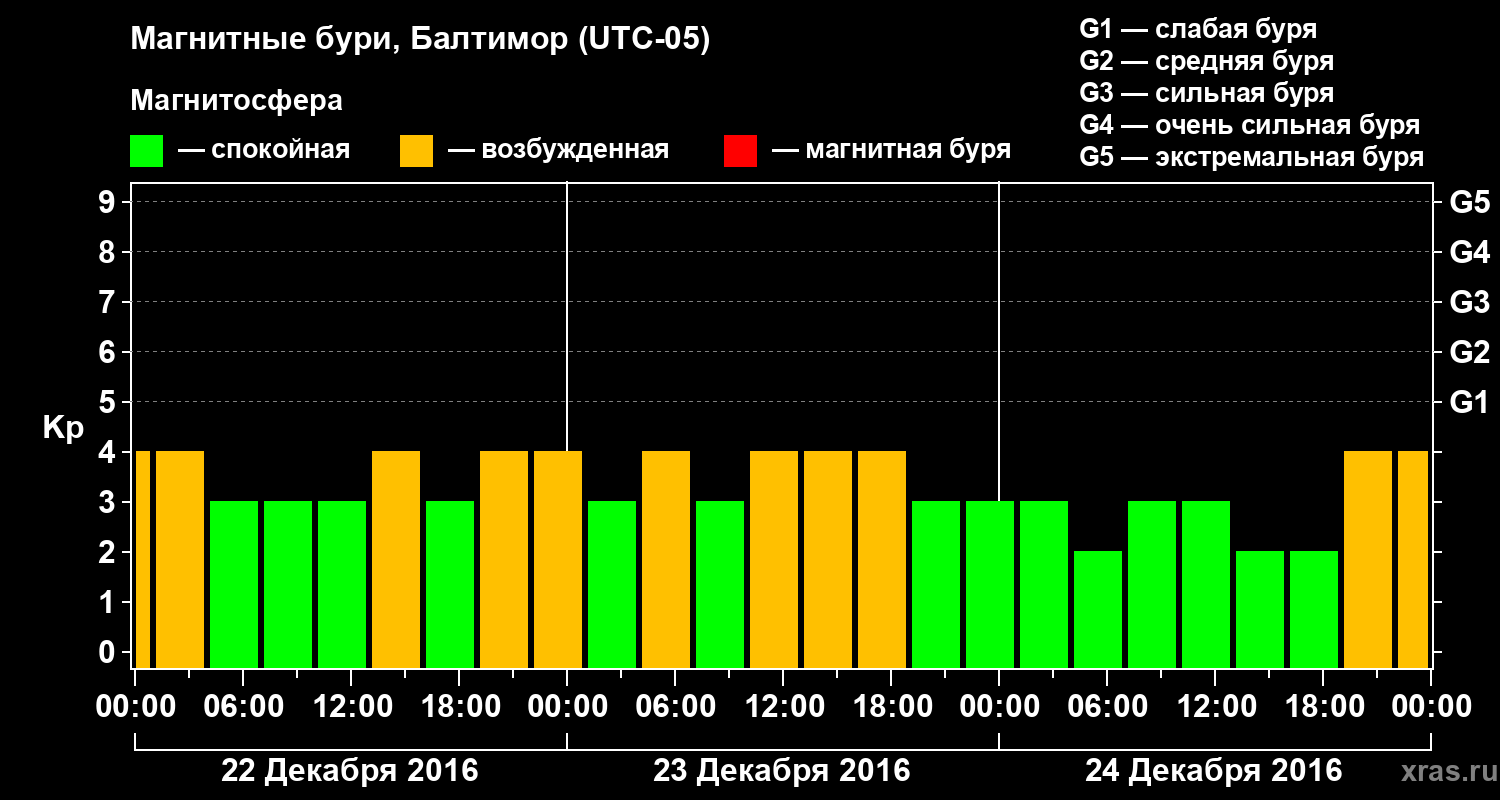Click the right-axis label 'G4'
Screen dimensions: 1500x800
pyautogui.click(x=1470, y=252)
